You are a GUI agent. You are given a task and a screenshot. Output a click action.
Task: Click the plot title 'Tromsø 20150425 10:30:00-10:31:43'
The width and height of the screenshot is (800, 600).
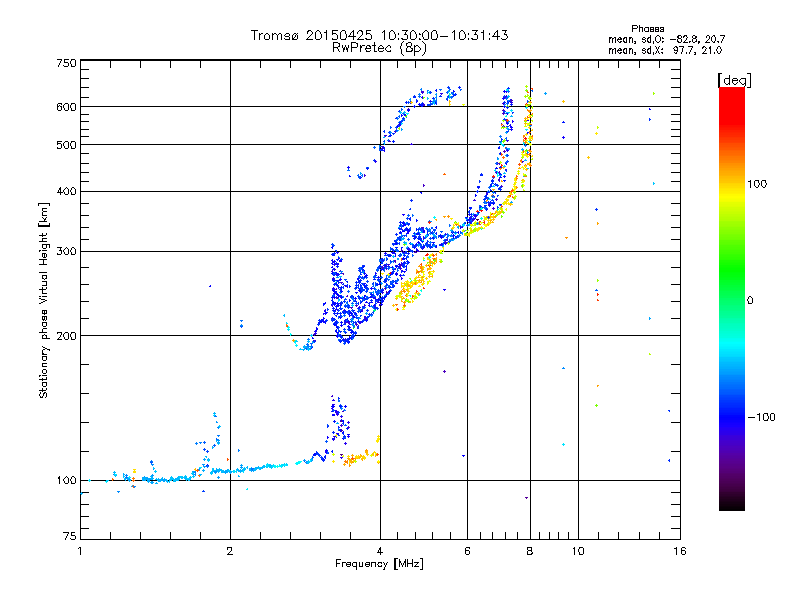(379, 35)
